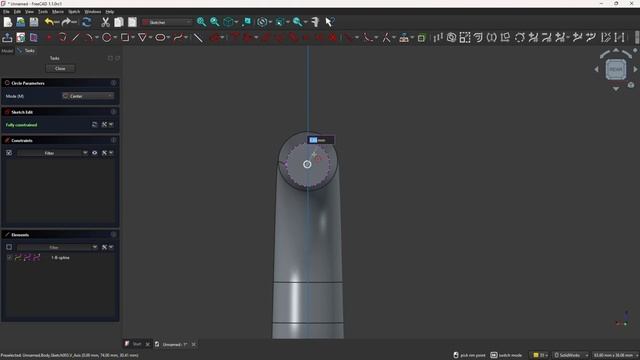This screenshot has height=360, width=640.
Task: Click the View Section icon
Action: pos(33,38)
